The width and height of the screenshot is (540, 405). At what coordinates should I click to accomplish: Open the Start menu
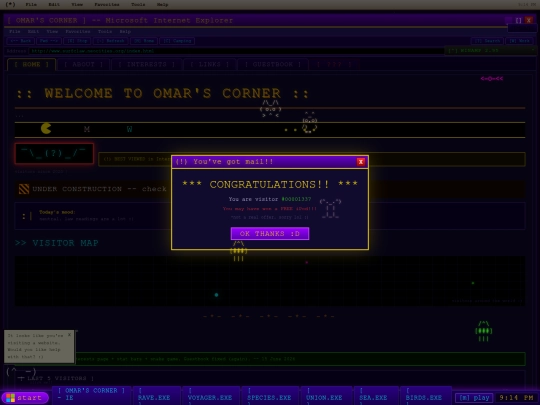click(24, 398)
